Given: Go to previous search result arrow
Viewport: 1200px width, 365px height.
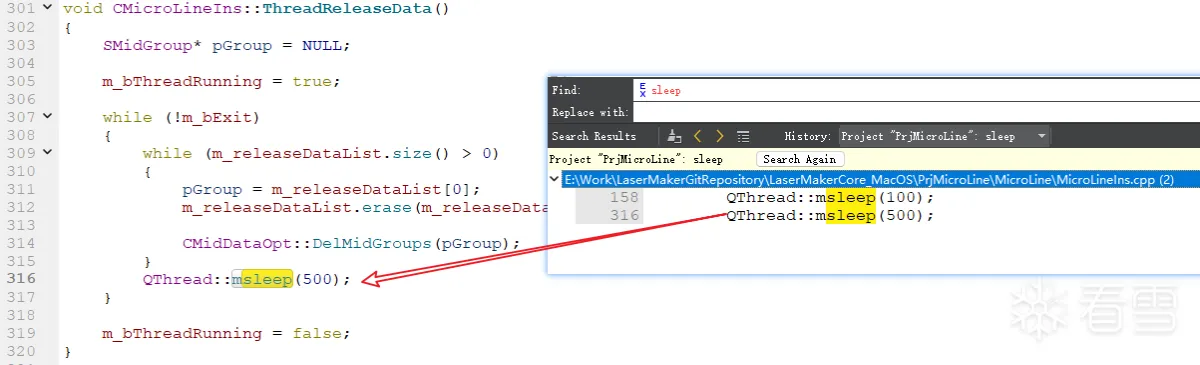Looking at the screenshot, I should click(698, 136).
